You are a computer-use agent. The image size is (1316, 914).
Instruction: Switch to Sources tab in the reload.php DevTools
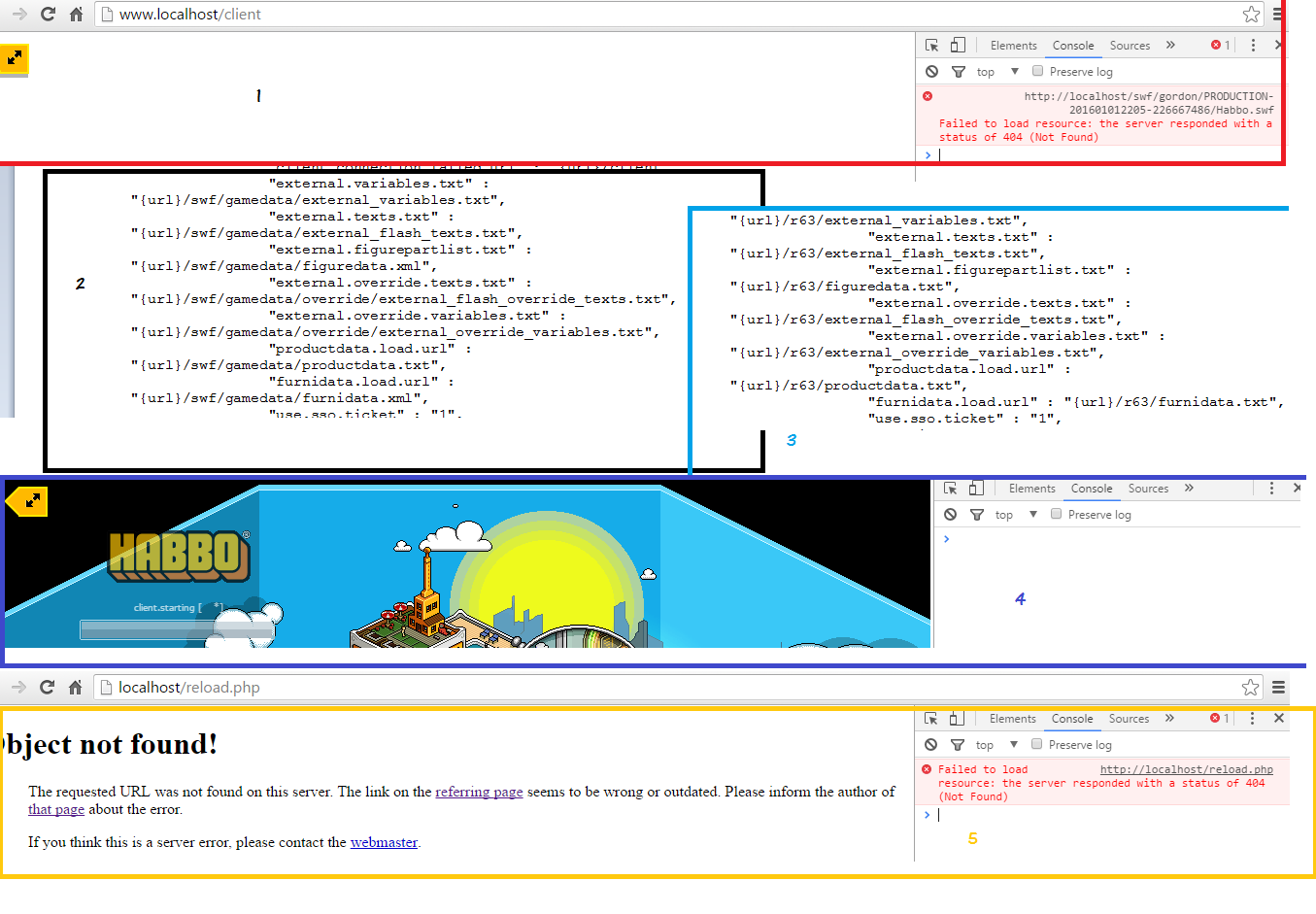(x=1129, y=719)
